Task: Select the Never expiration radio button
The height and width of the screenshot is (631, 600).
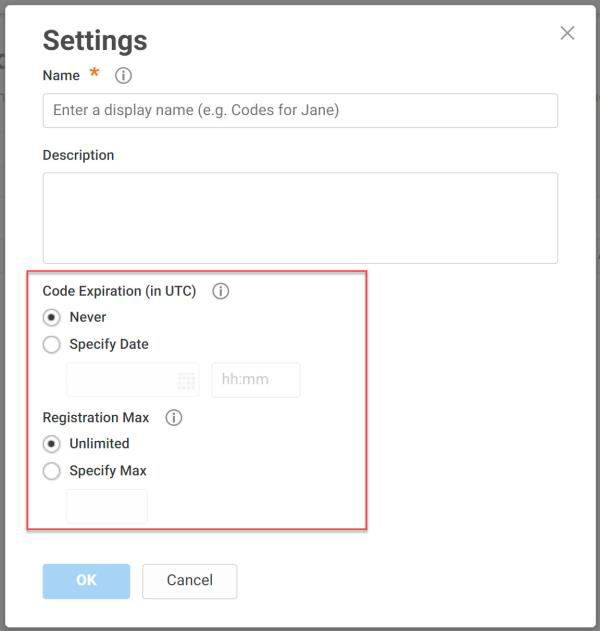Action: 52,317
